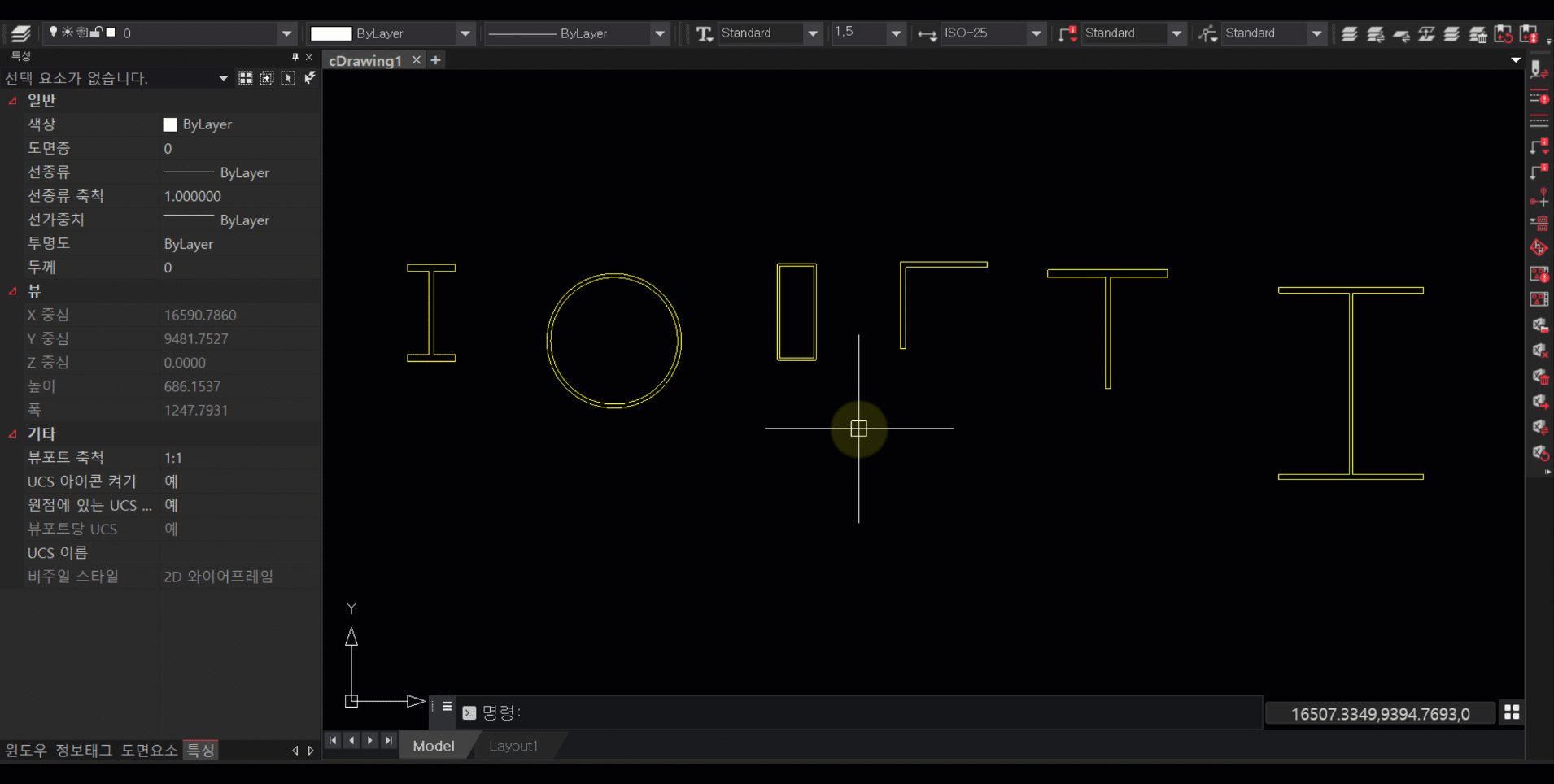Click the spreadsheet icon with red X
The height and width of the screenshot is (784, 1554).
click(x=1539, y=351)
